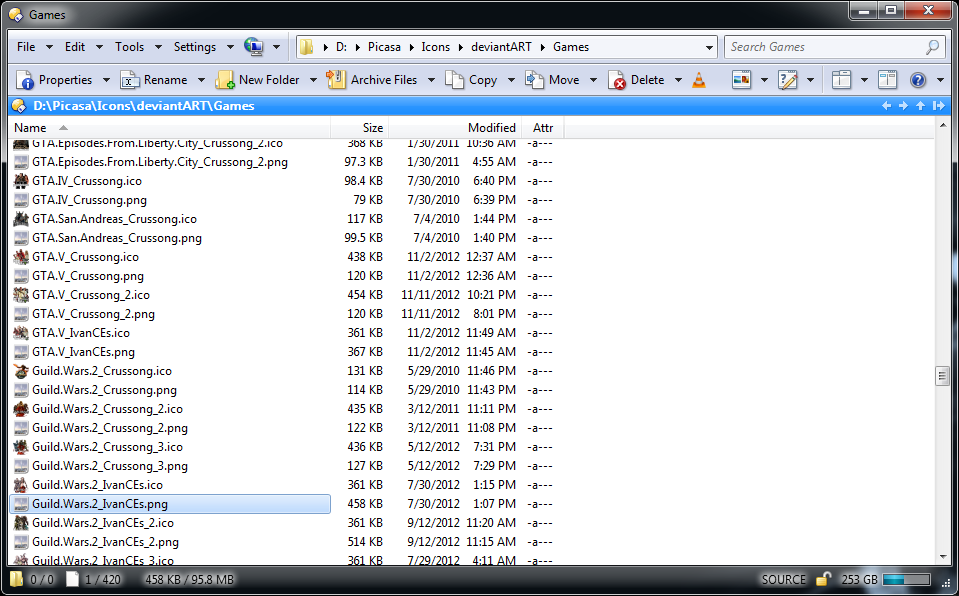Click the single-pane lister layout icon
The width and height of the screenshot is (959, 596).
(842, 80)
